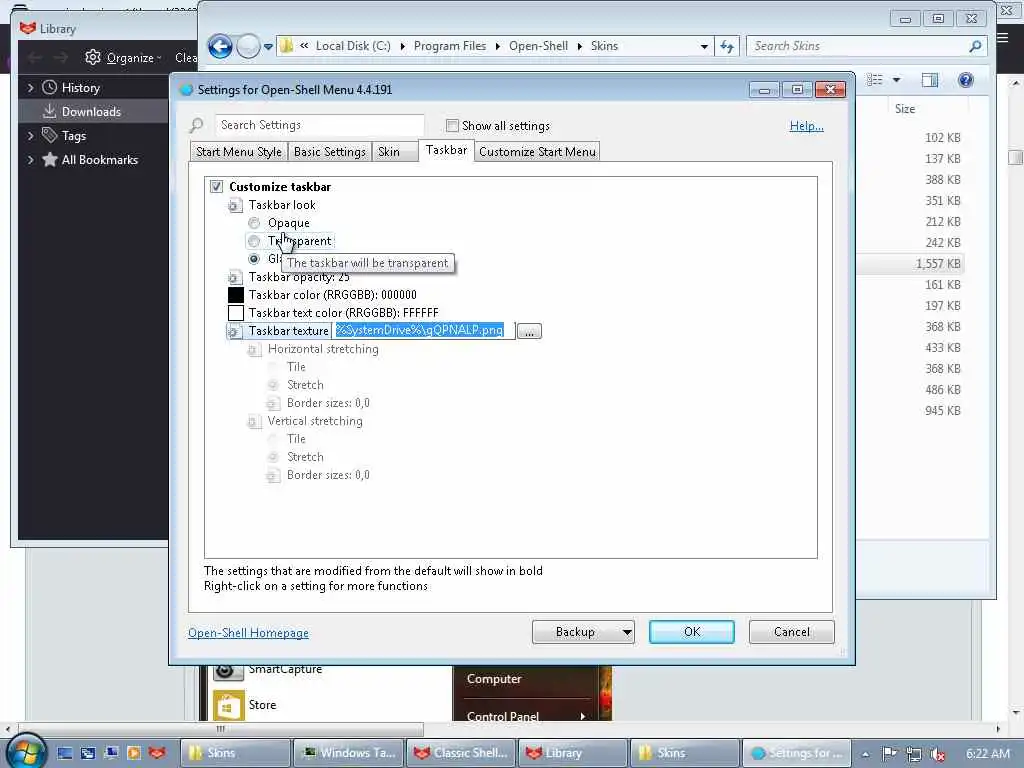Click the Store icon in start menu
Image resolution: width=1024 pixels, height=768 pixels.
pyautogui.click(x=229, y=705)
